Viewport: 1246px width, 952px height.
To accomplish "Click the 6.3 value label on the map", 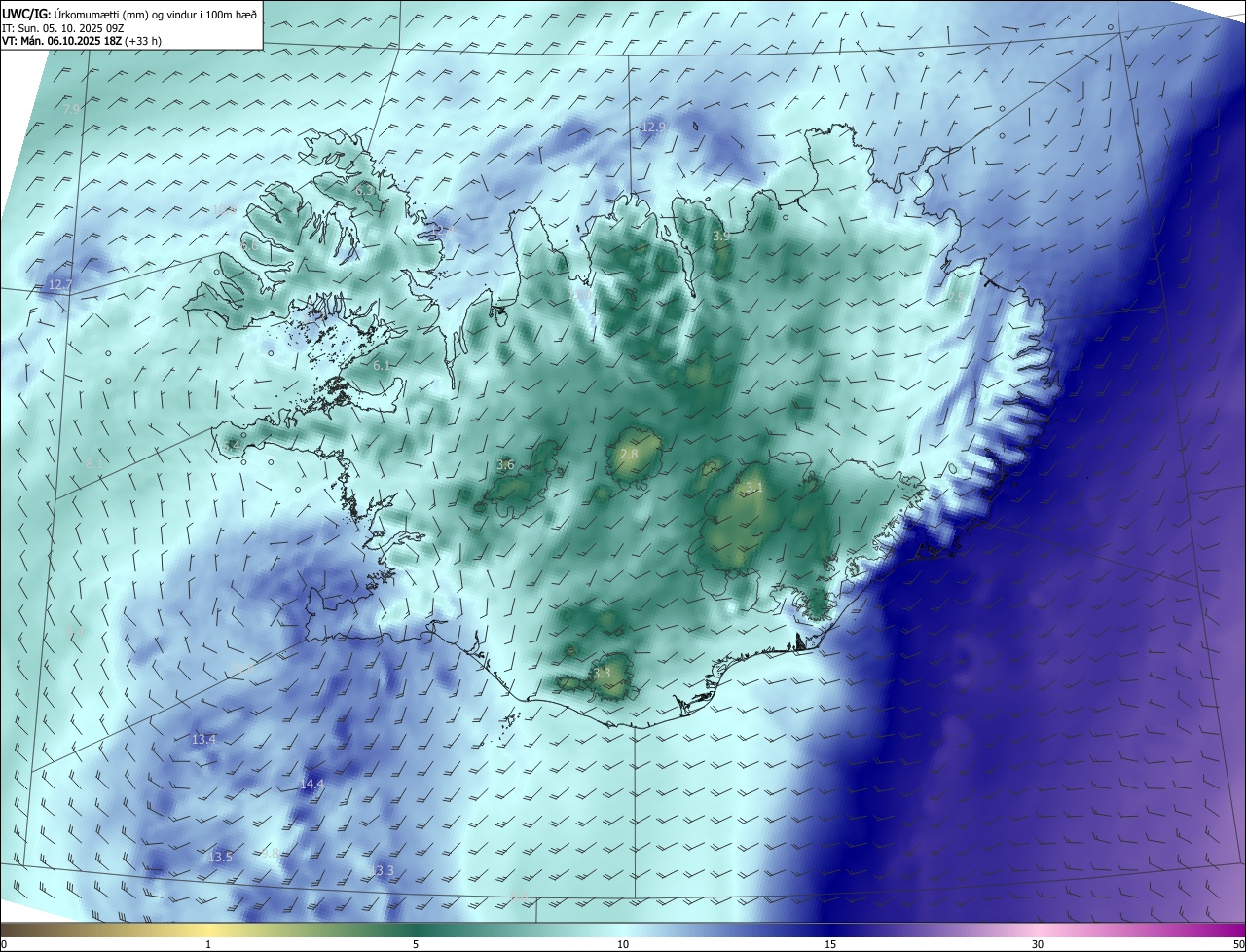I will coord(364,191).
